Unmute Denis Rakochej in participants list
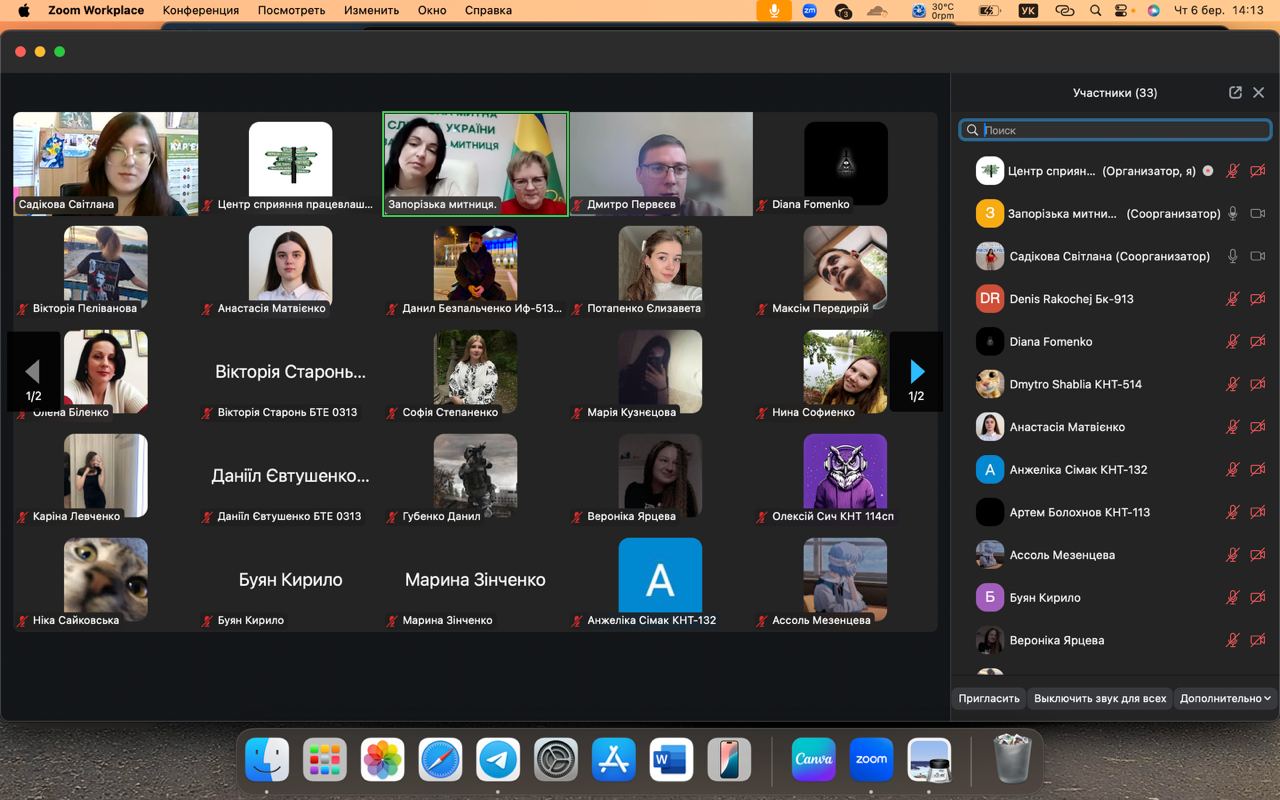 (x=1232, y=299)
